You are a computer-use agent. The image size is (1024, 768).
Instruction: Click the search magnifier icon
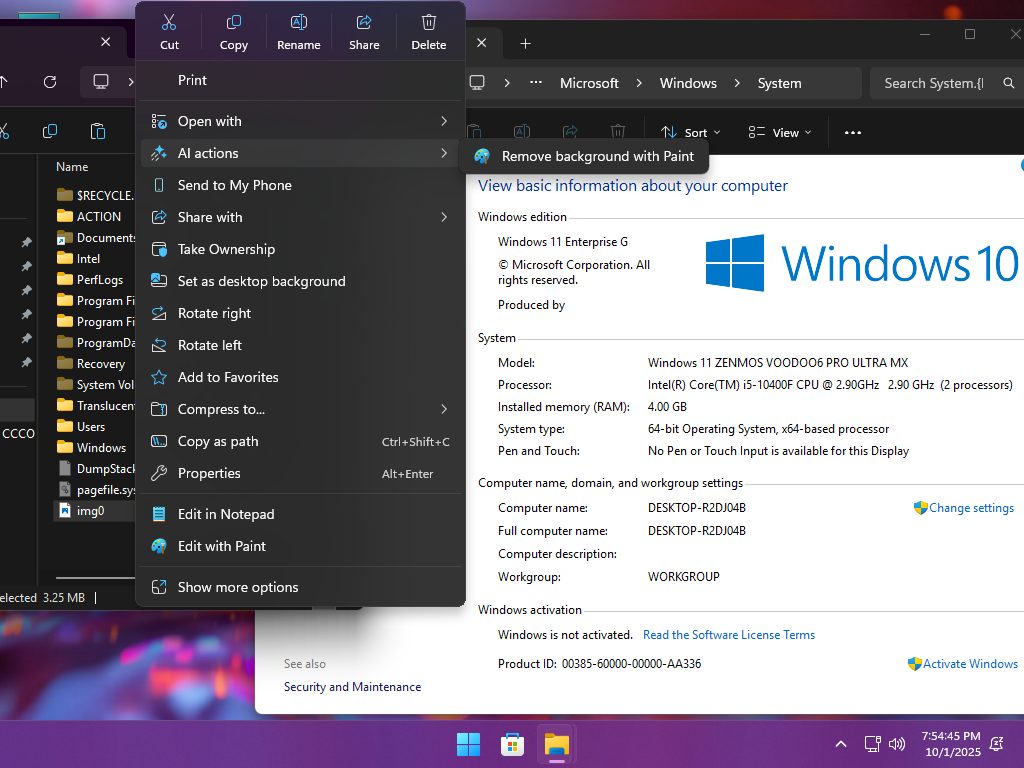pyautogui.click(x=1009, y=84)
